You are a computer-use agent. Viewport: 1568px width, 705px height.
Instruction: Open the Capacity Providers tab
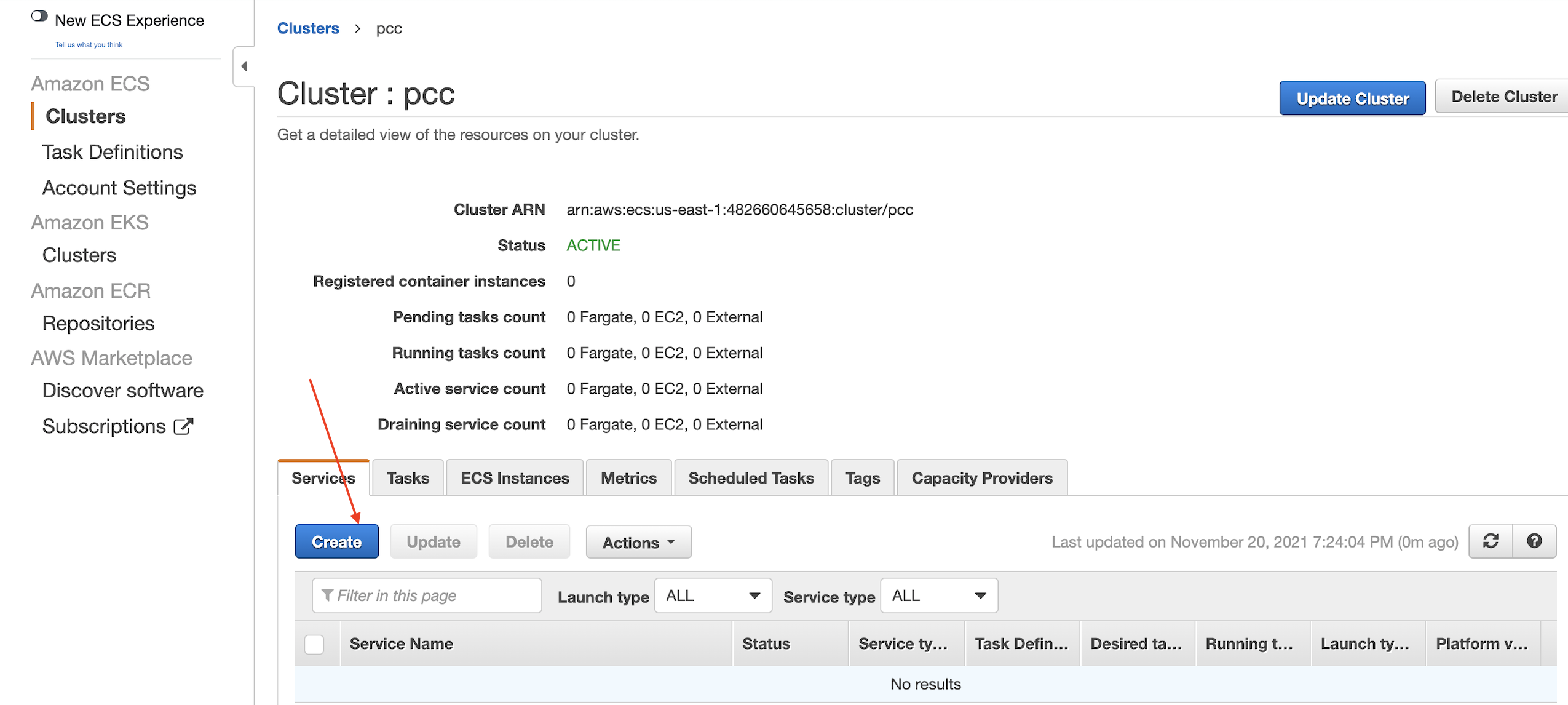pyautogui.click(x=981, y=477)
